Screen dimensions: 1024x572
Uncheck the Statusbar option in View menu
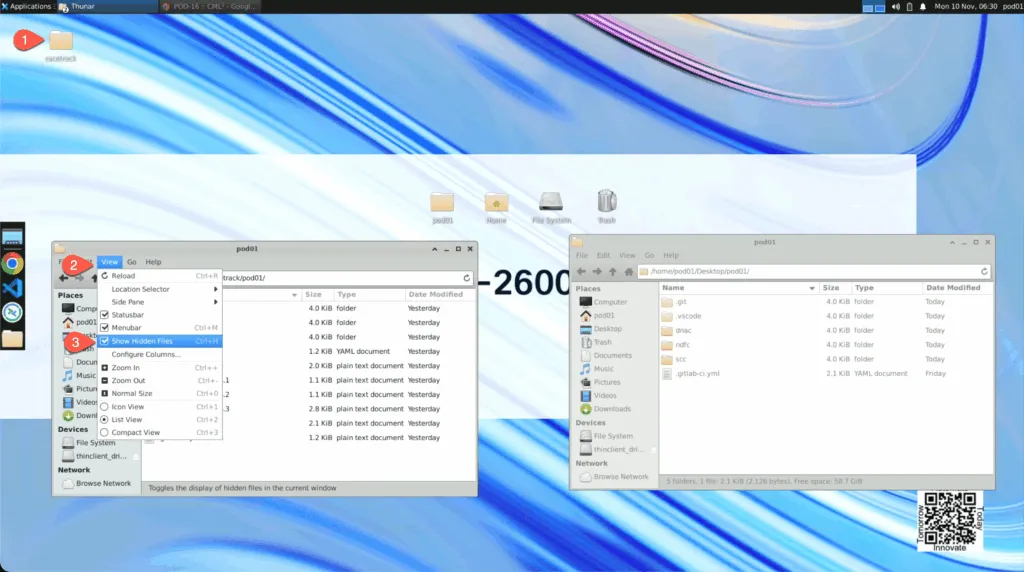pyautogui.click(x=105, y=315)
